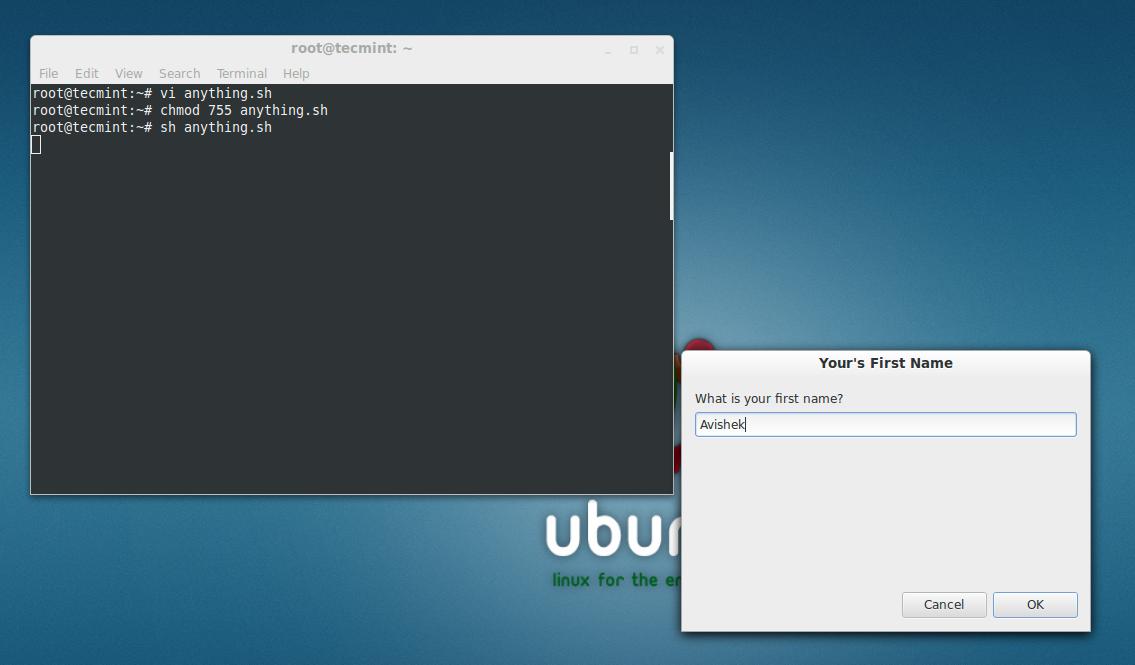Open the Edit menu in terminal

coord(86,73)
